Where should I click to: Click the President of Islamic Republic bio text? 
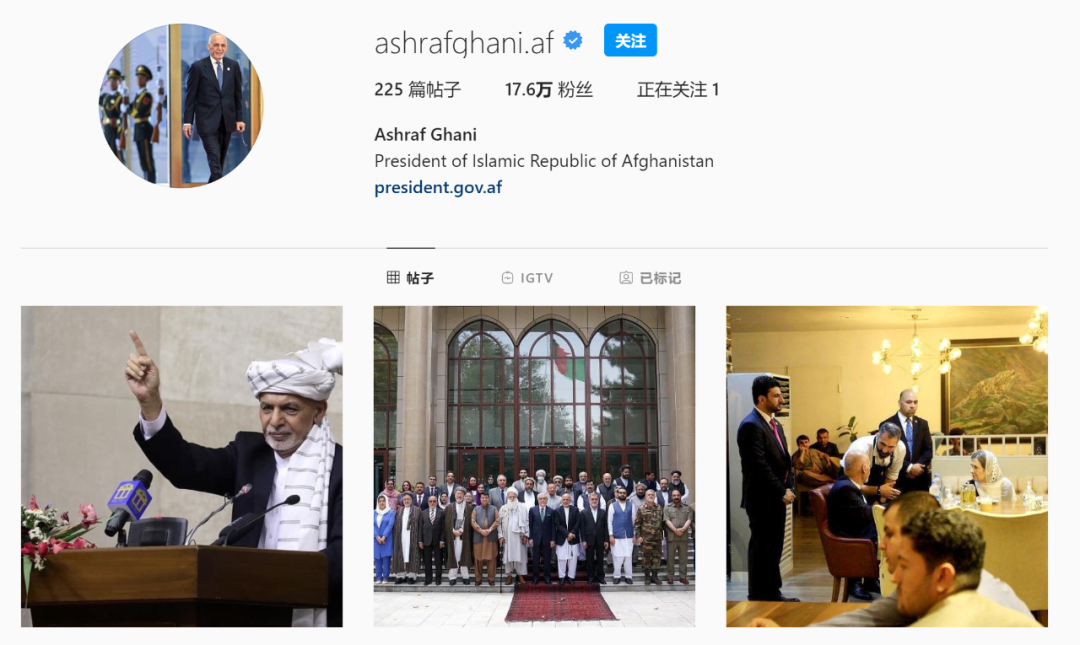coord(544,161)
